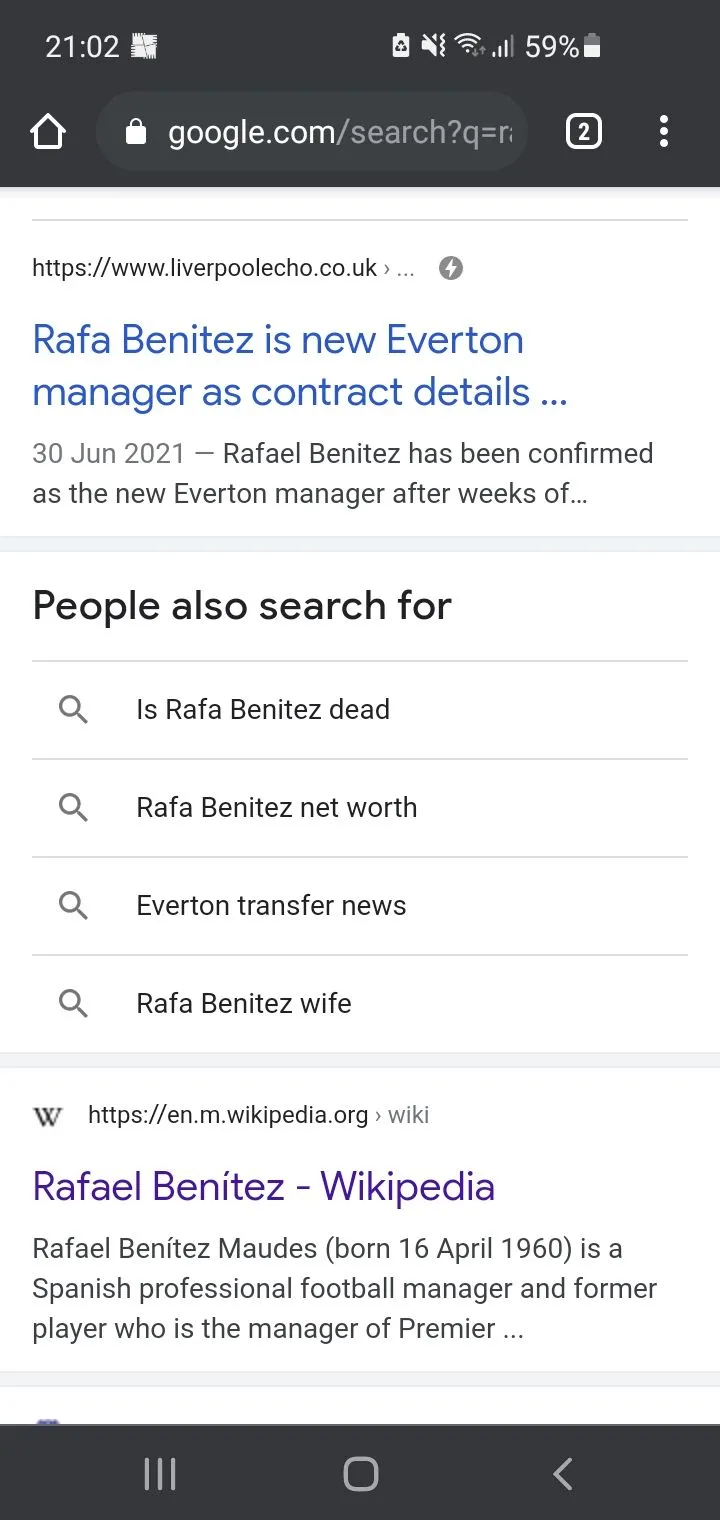Tap the Android back navigation button
Image resolution: width=720 pixels, height=1520 pixels.
point(562,1472)
